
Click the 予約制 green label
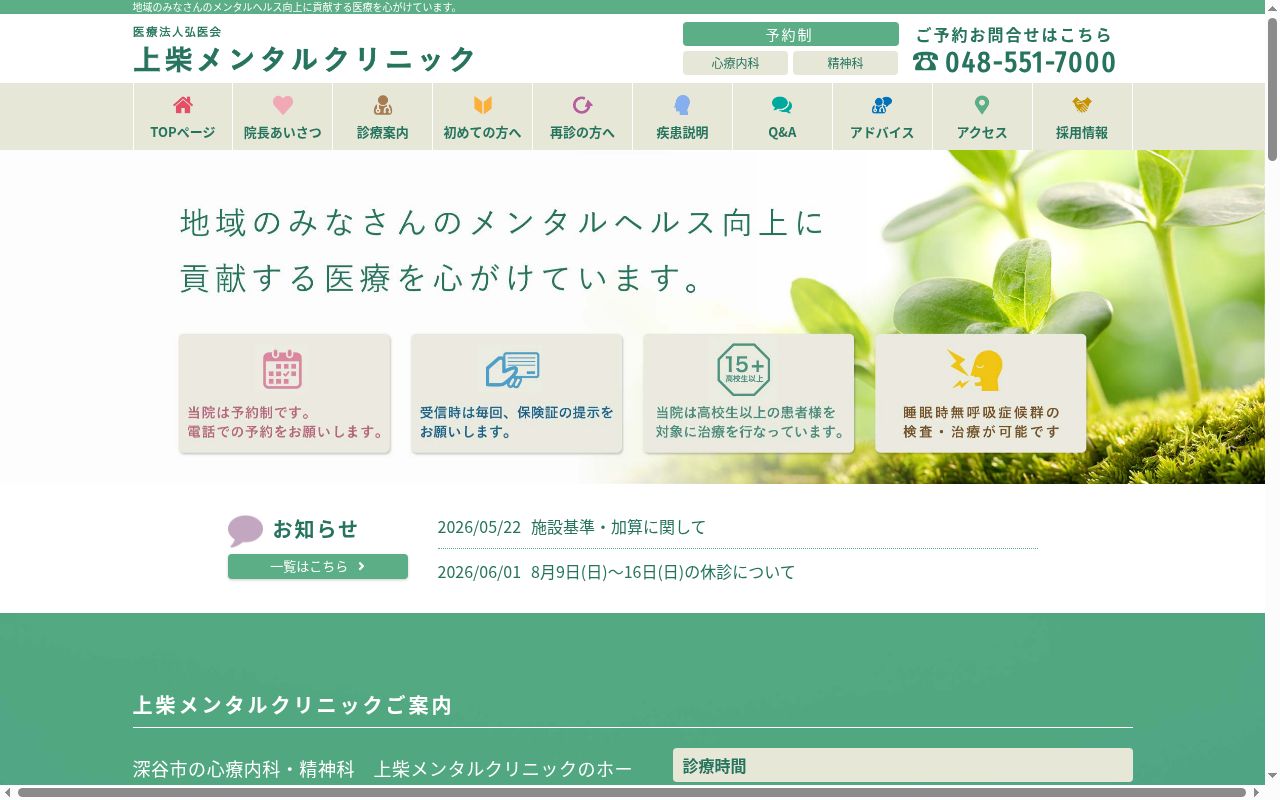pyautogui.click(x=790, y=34)
